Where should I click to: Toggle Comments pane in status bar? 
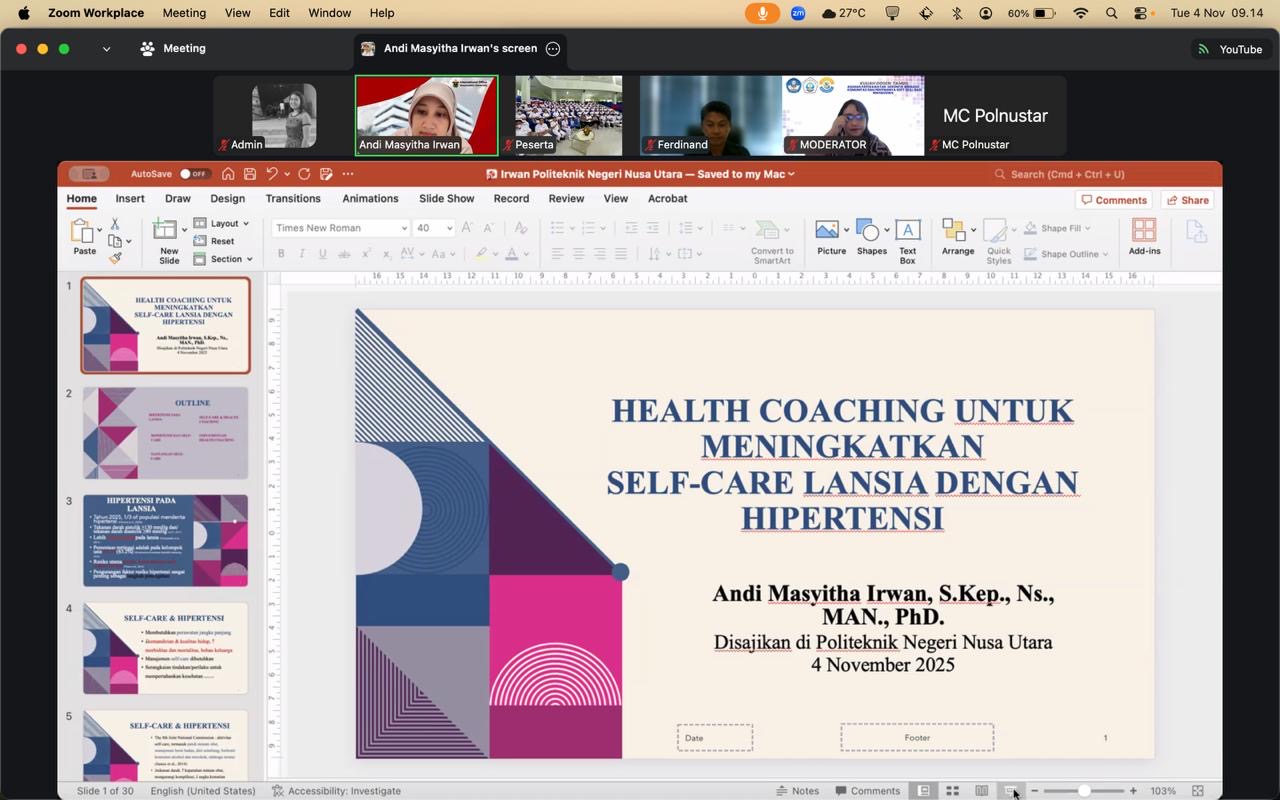[868, 791]
